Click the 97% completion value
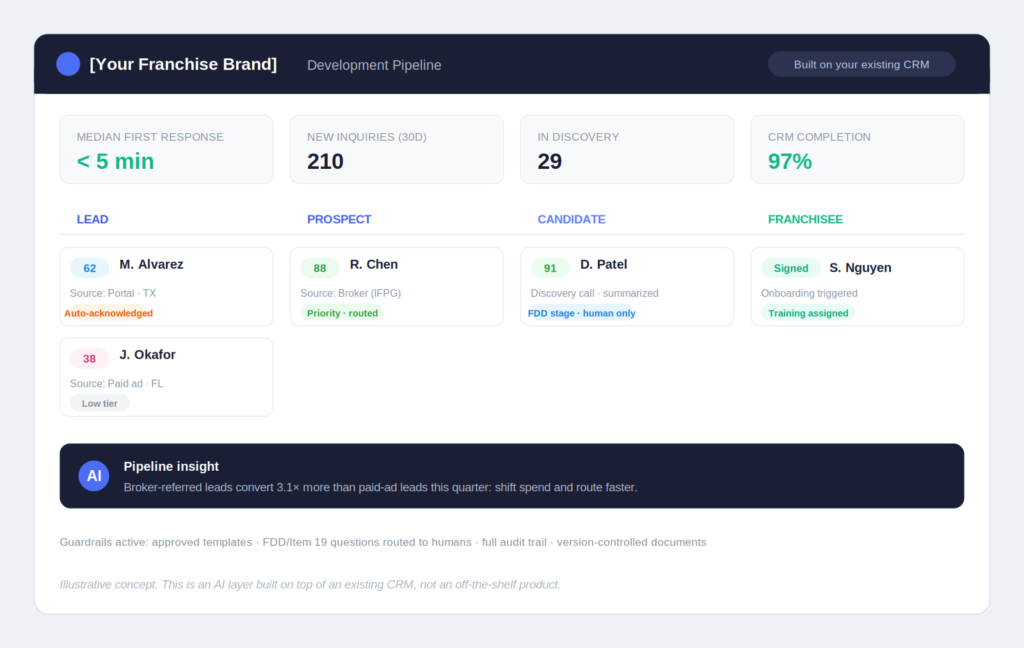 790,161
